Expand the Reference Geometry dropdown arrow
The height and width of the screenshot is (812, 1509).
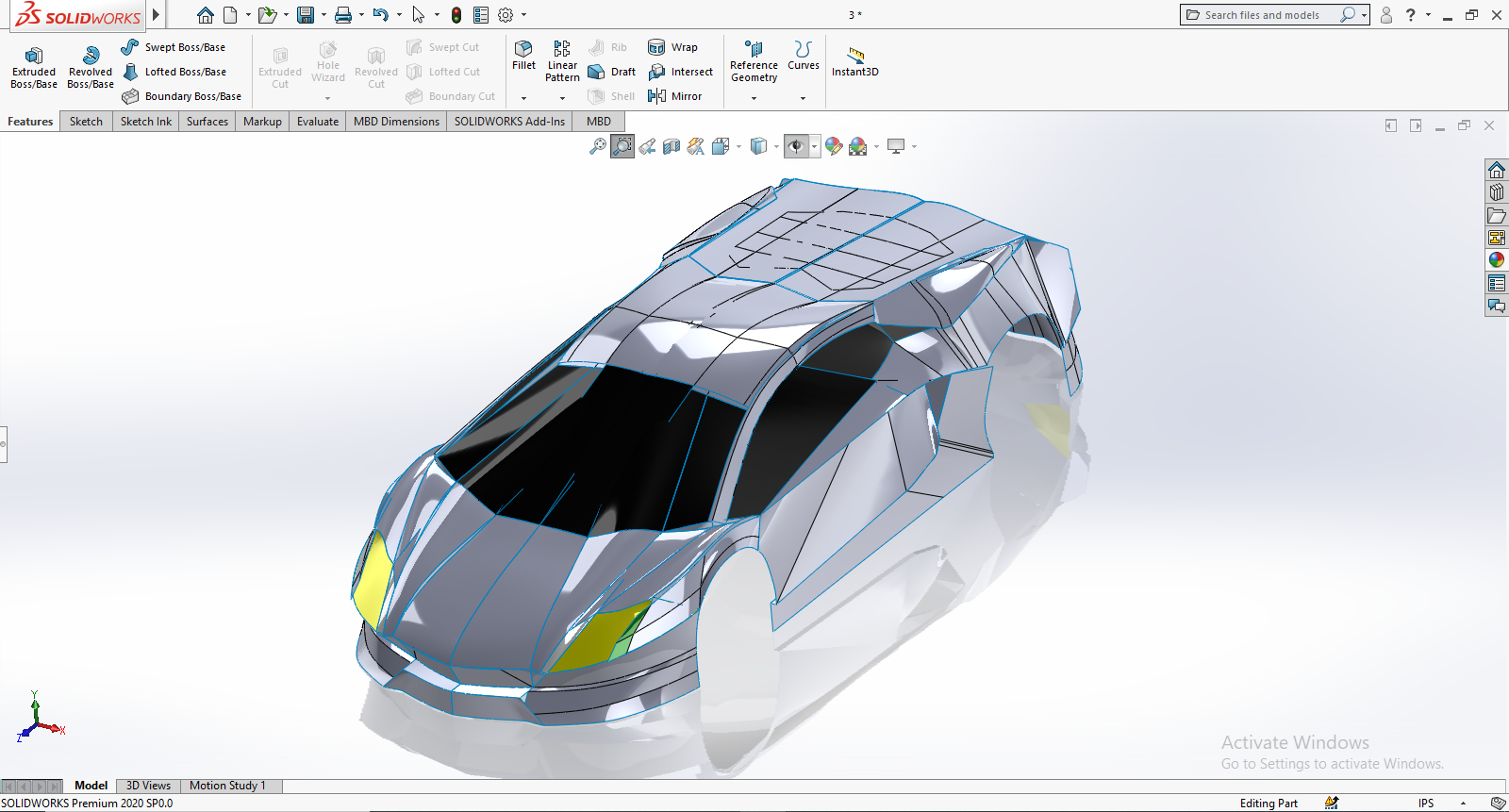tap(754, 98)
